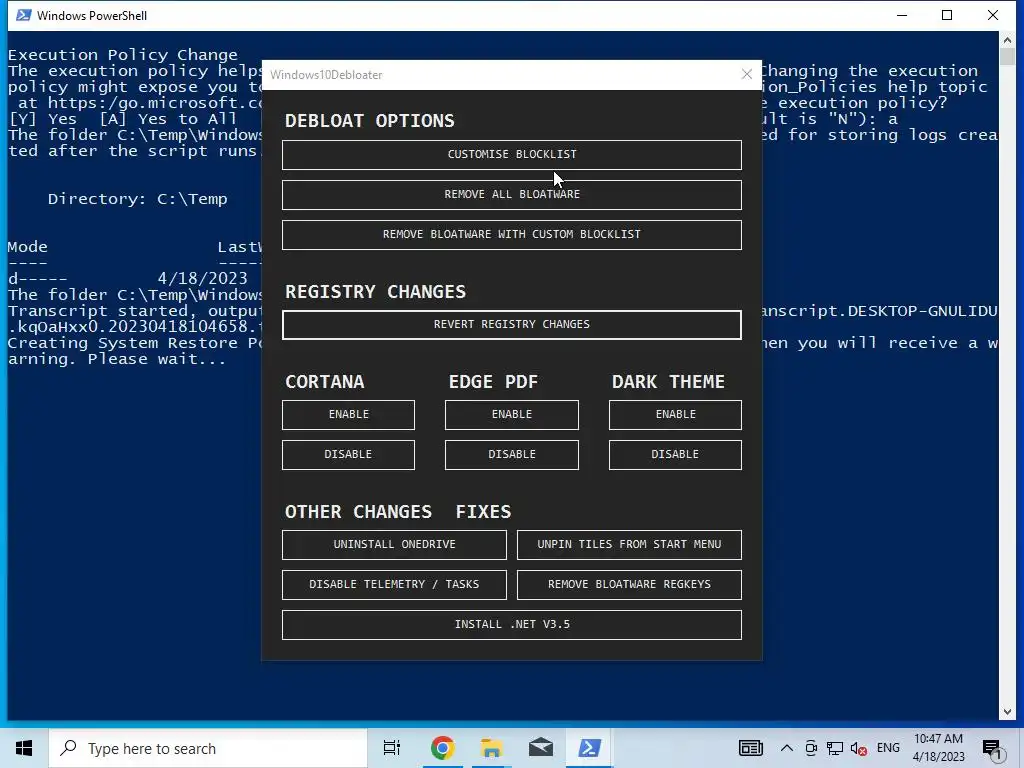Install .NET v3.5

pos(511,625)
